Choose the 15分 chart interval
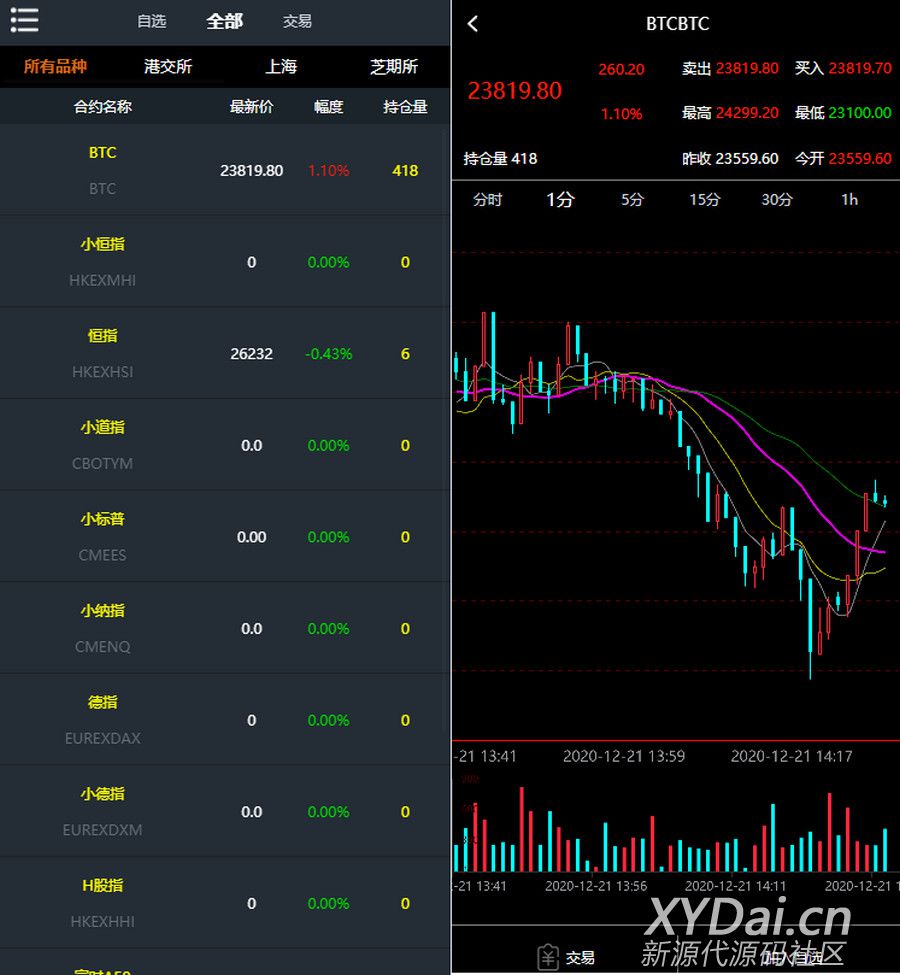The width and height of the screenshot is (900, 975). (704, 200)
